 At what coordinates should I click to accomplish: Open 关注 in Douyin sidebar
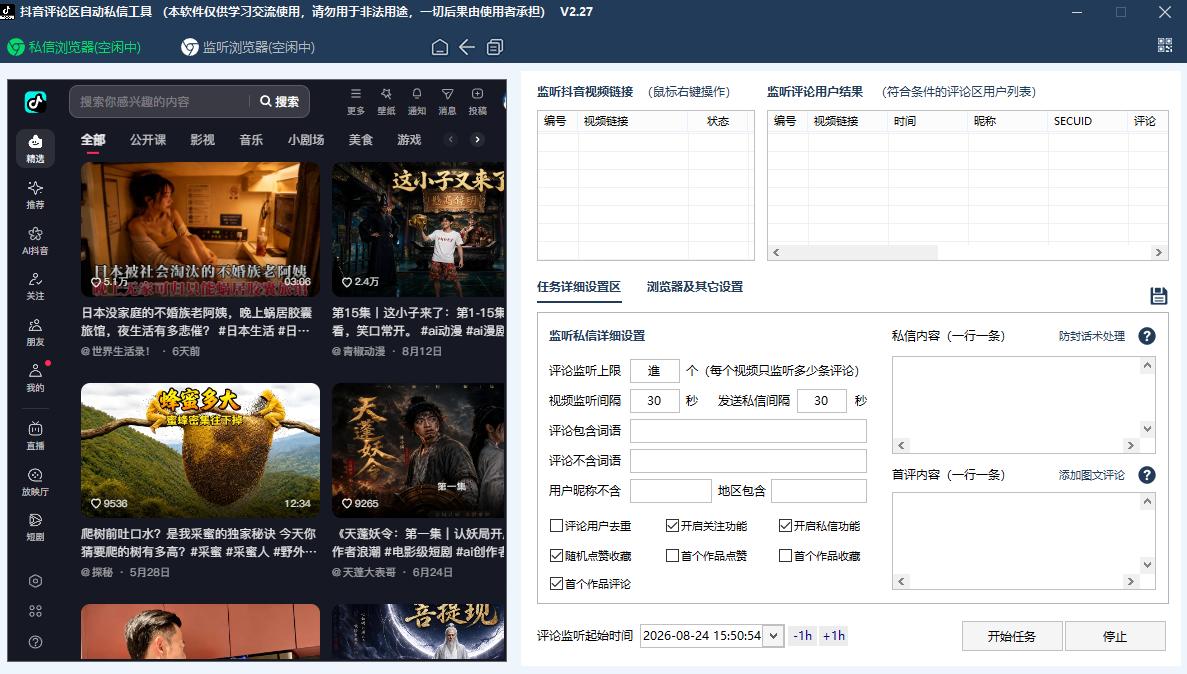pos(35,286)
